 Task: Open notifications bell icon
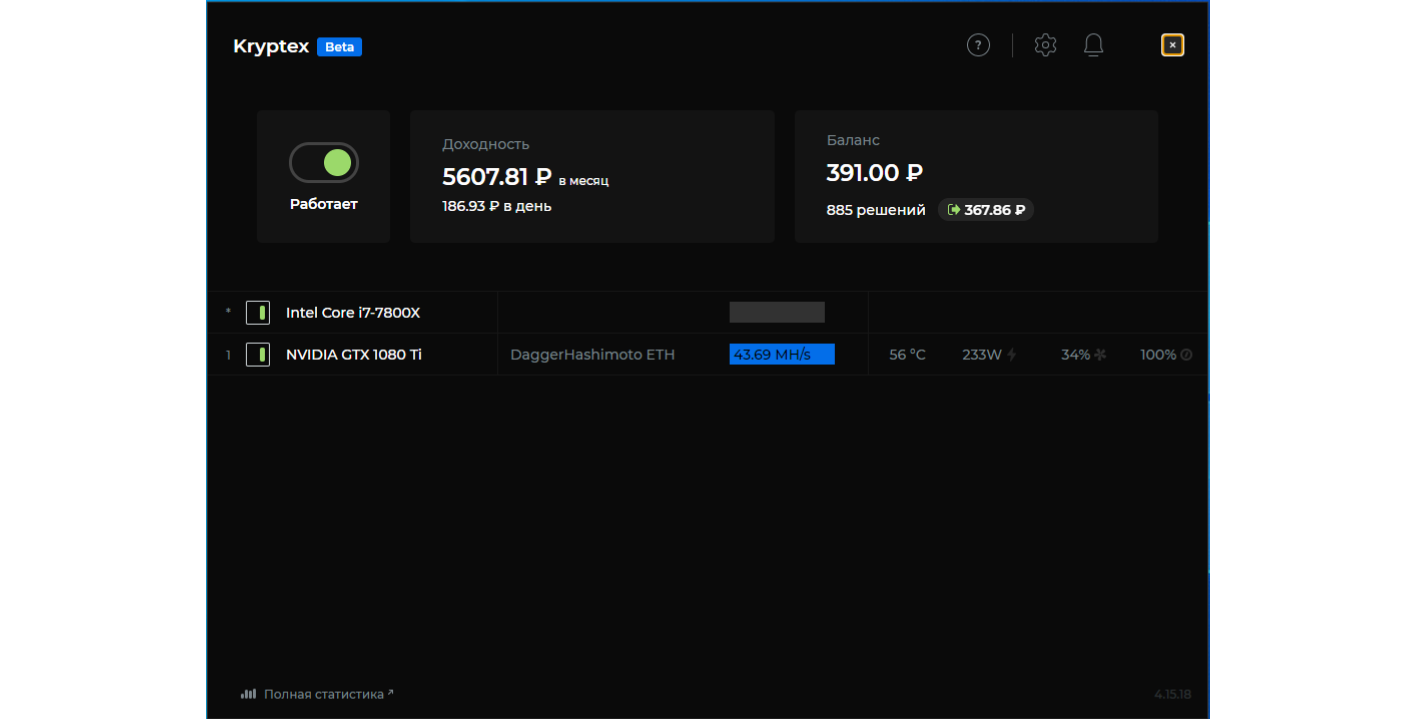(x=1093, y=45)
